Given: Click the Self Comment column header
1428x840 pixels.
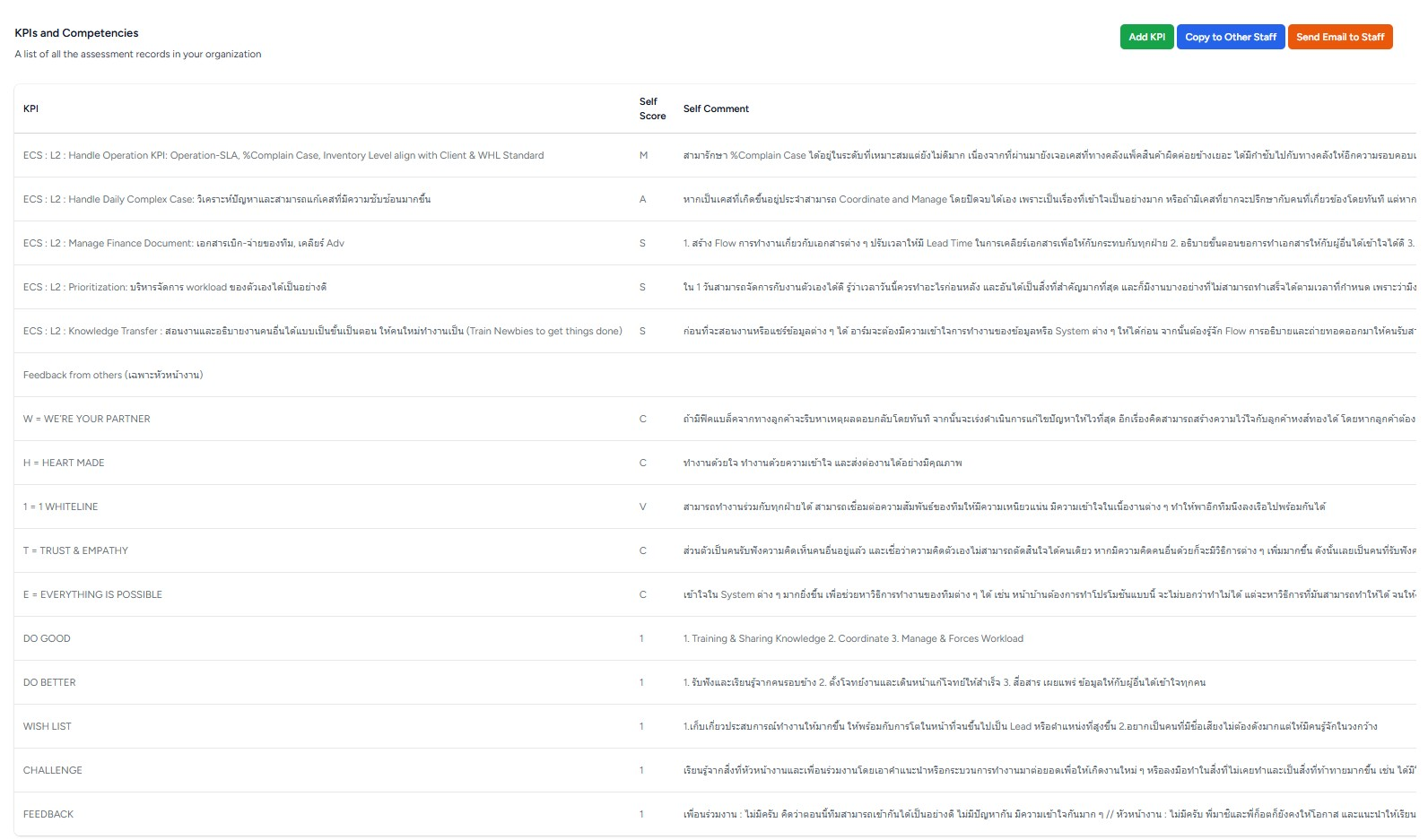Looking at the screenshot, I should (x=716, y=108).
